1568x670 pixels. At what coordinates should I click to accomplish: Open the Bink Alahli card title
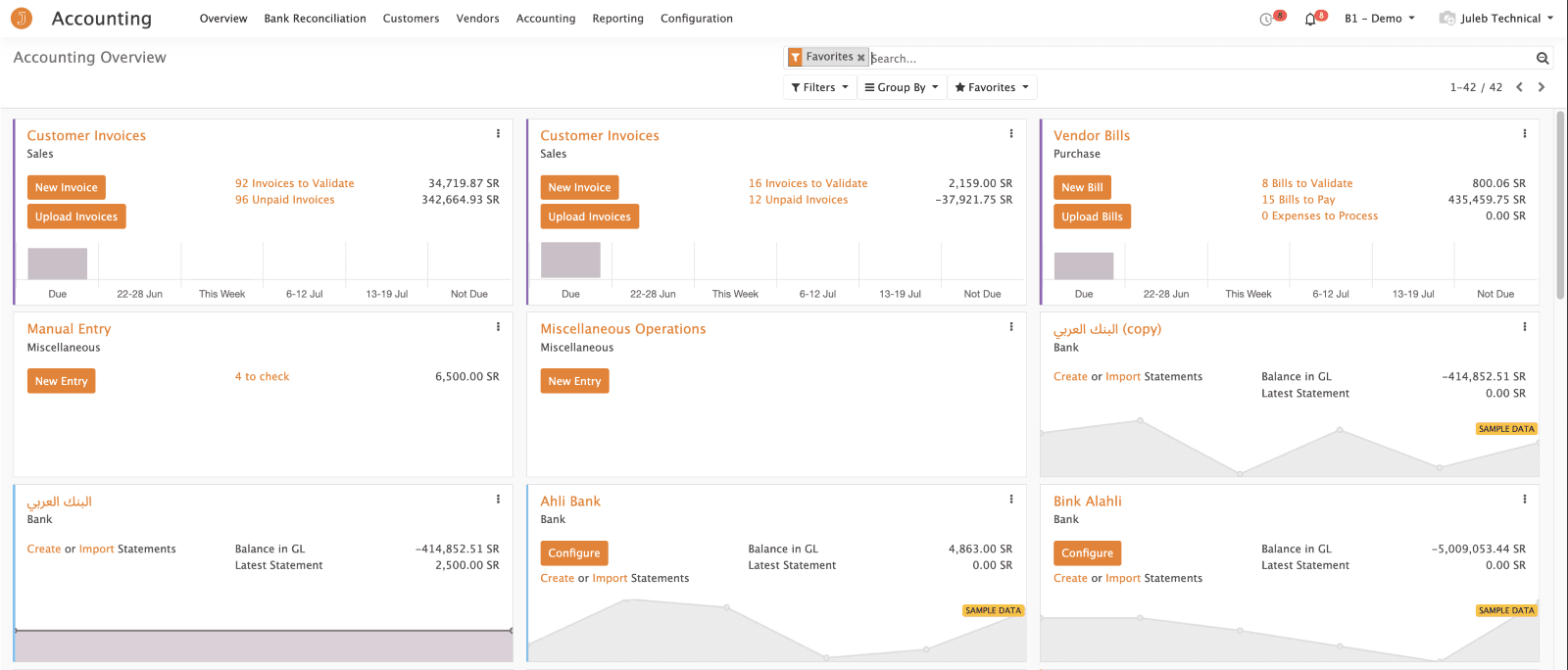coord(1087,501)
